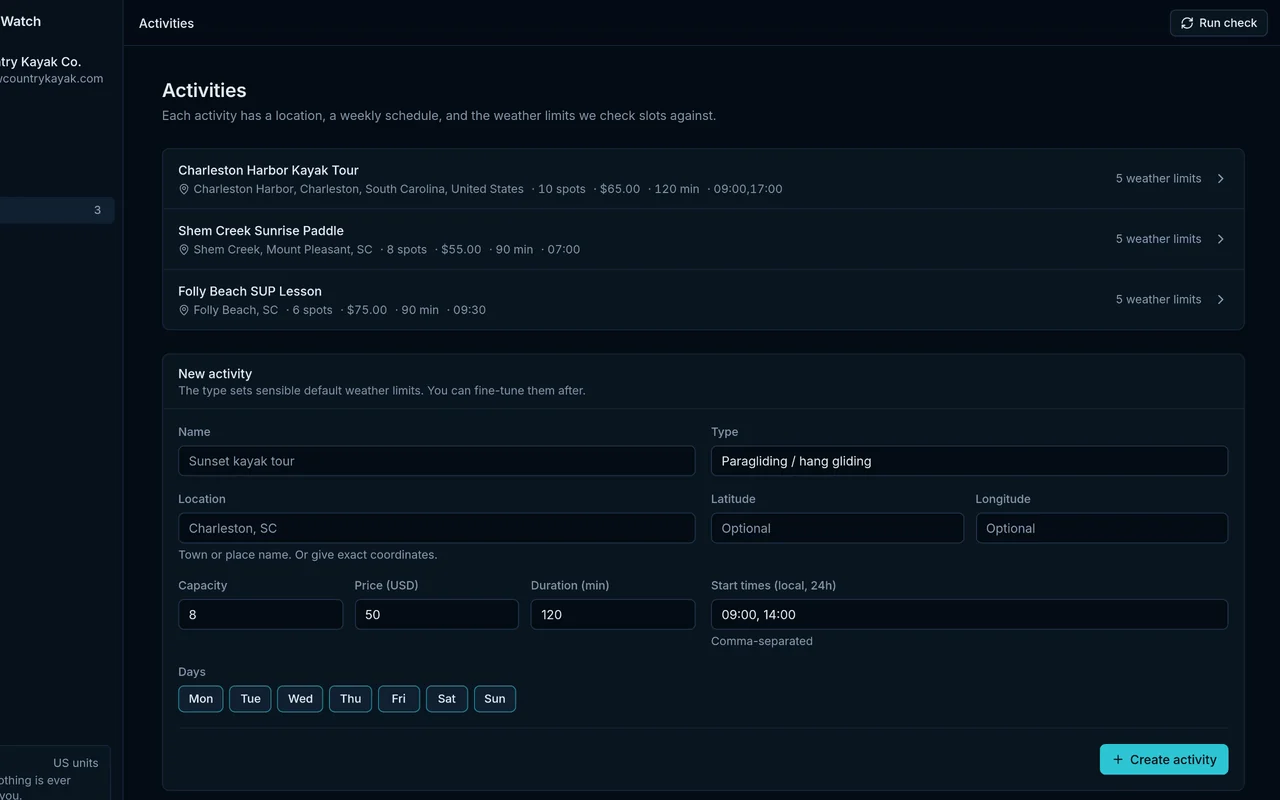
Task: Toggle the Thu day chip
Action: [x=350, y=699]
